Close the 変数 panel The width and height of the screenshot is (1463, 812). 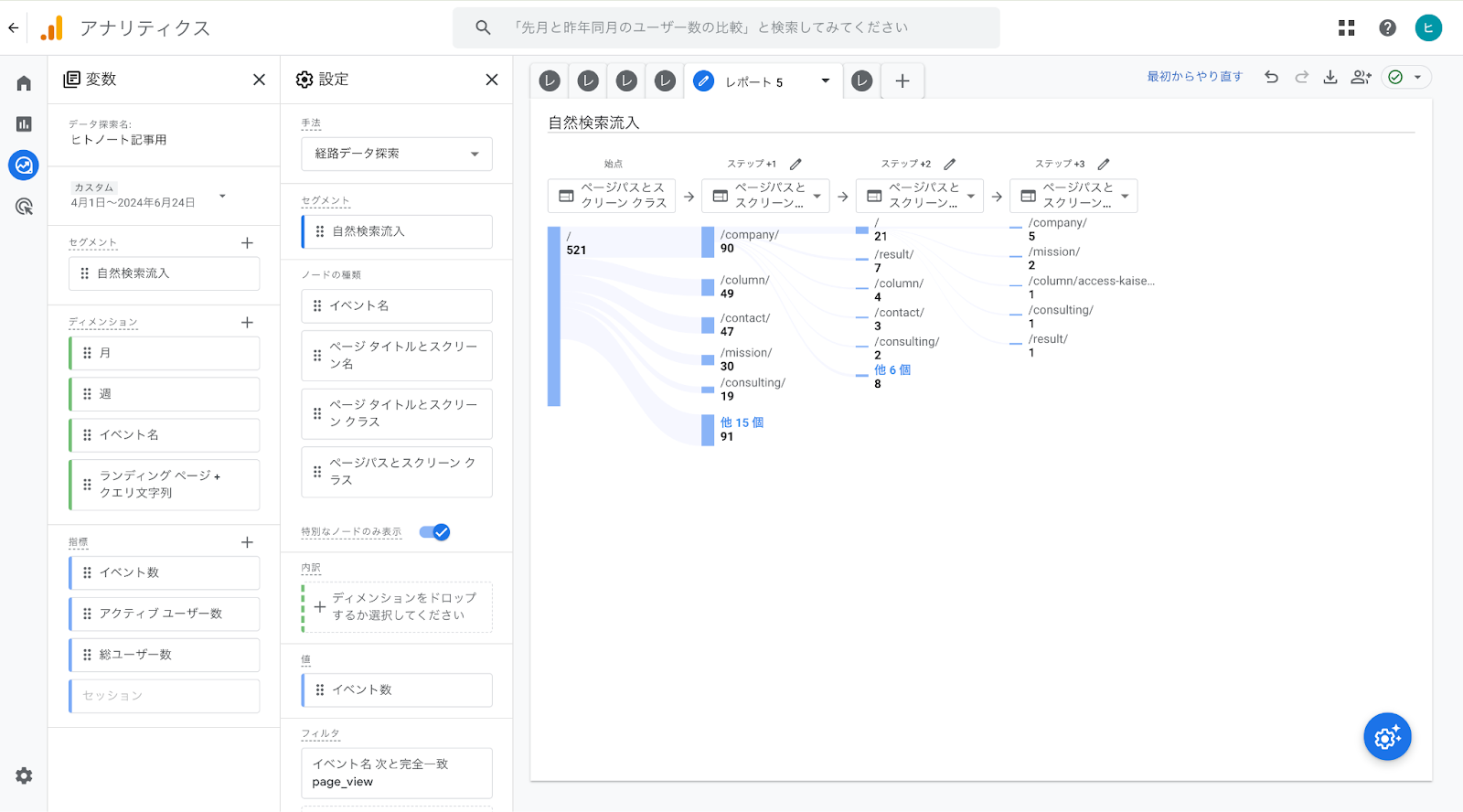pos(260,80)
